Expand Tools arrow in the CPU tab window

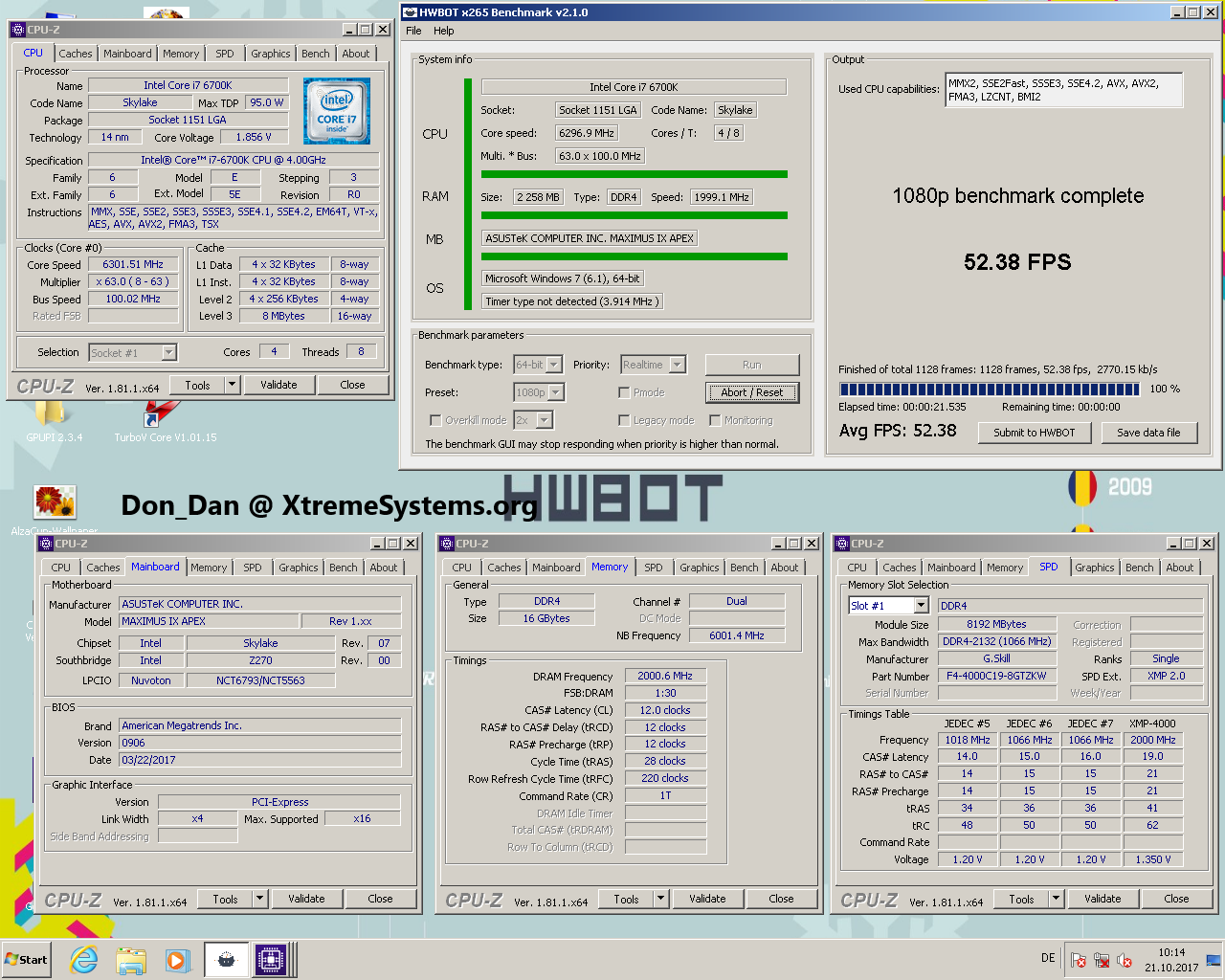click(232, 385)
